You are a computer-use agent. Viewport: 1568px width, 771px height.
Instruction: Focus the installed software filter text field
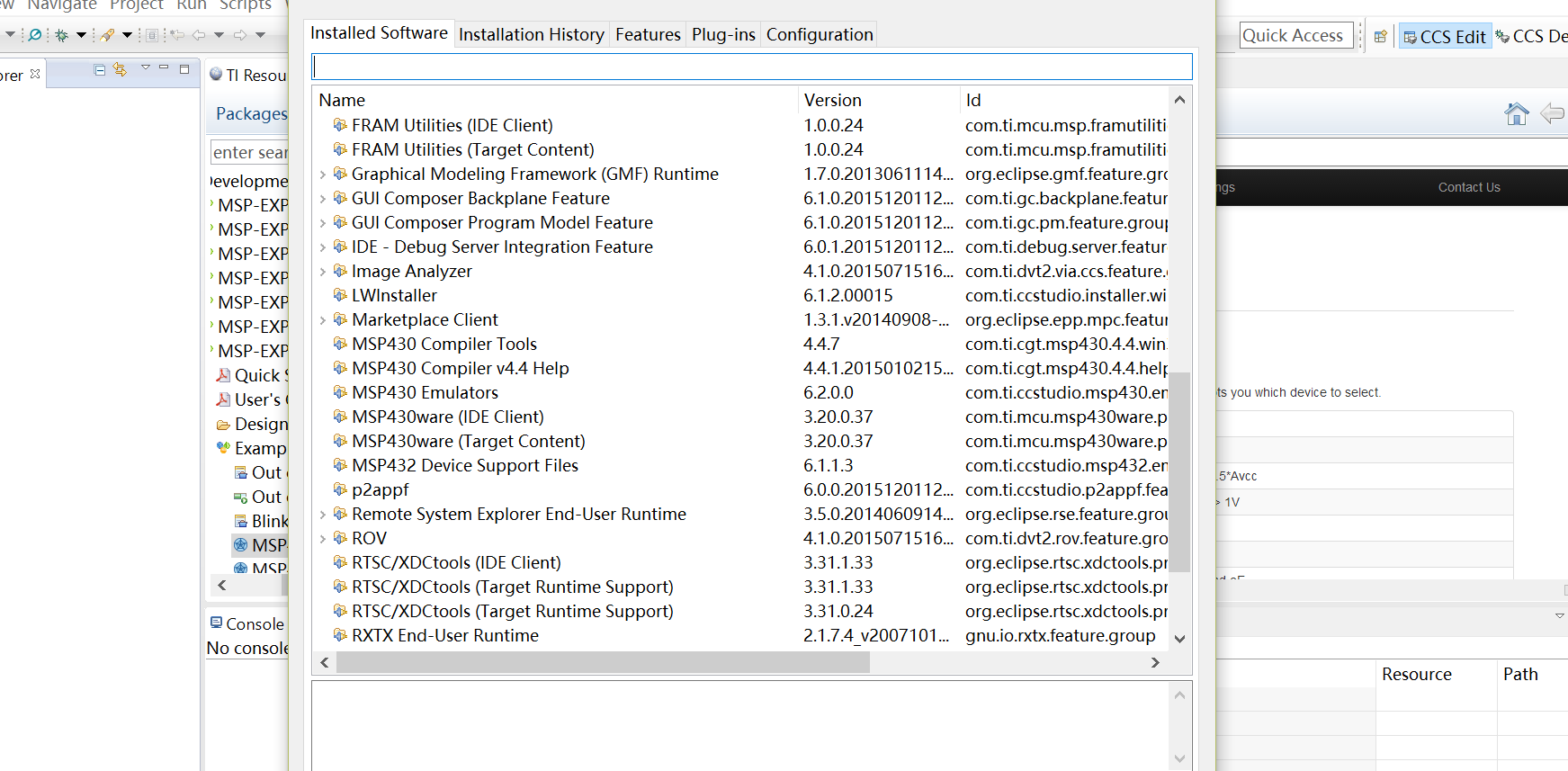point(752,67)
